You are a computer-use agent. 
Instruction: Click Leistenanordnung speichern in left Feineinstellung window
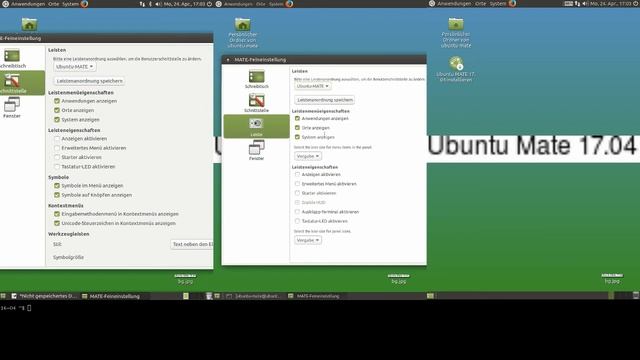(x=89, y=81)
